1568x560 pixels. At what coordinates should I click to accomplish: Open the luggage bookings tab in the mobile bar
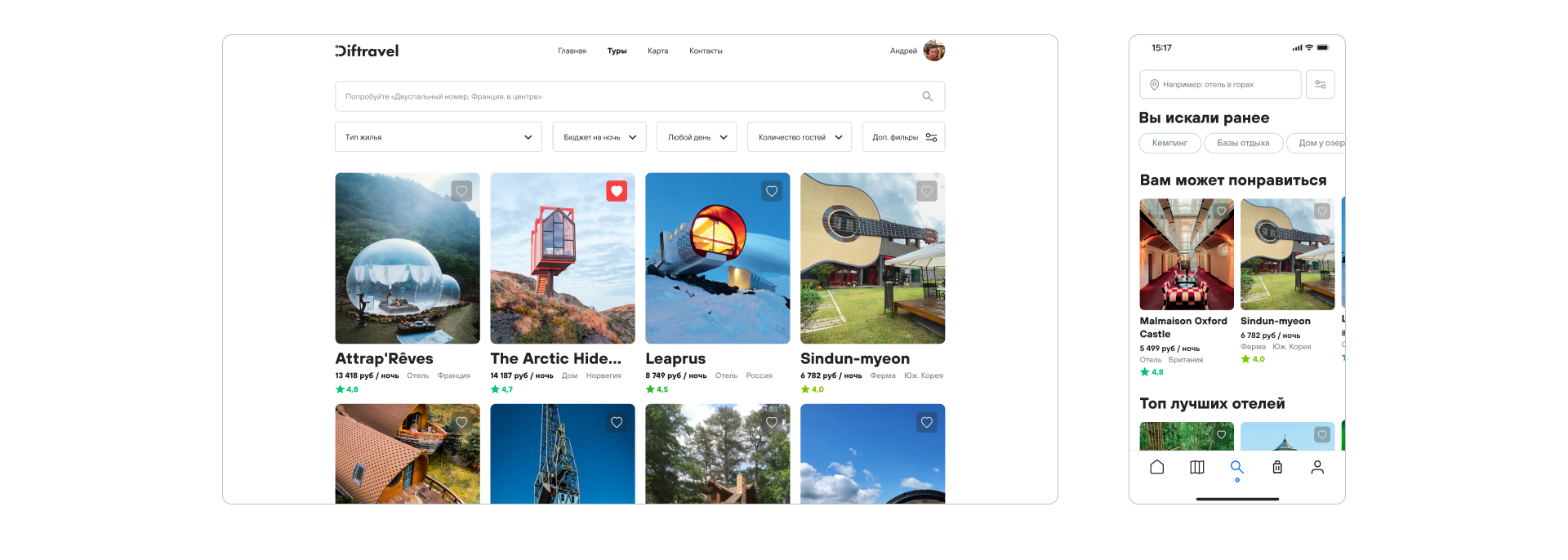pos(1277,467)
